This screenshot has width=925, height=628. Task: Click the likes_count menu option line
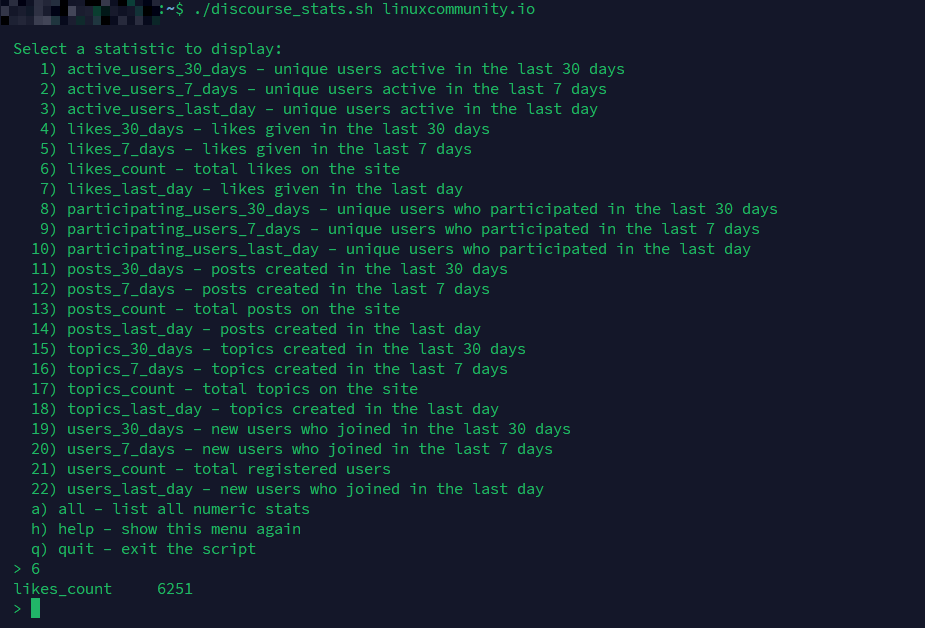(x=233, y=169)
